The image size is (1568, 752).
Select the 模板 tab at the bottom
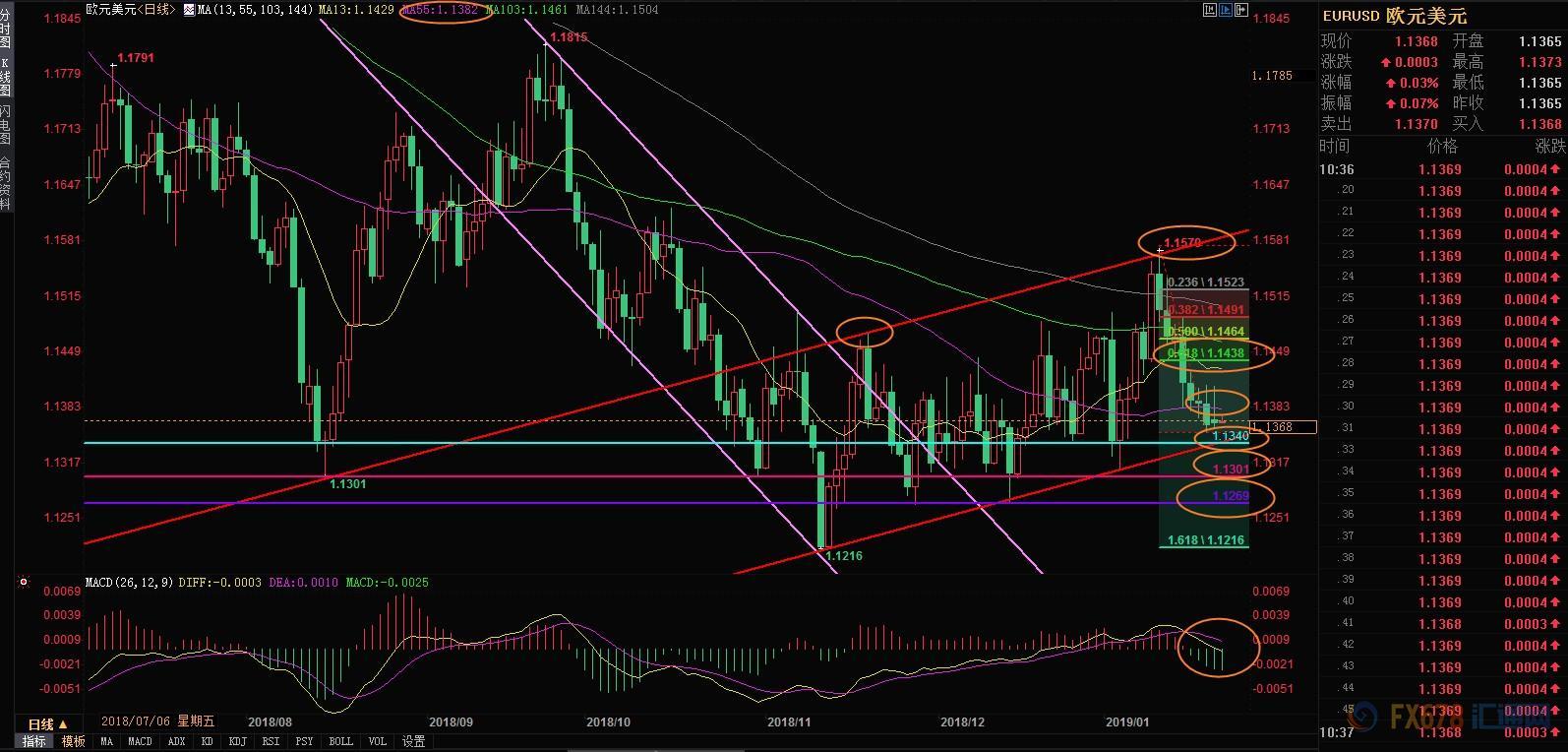pos(73,741)
